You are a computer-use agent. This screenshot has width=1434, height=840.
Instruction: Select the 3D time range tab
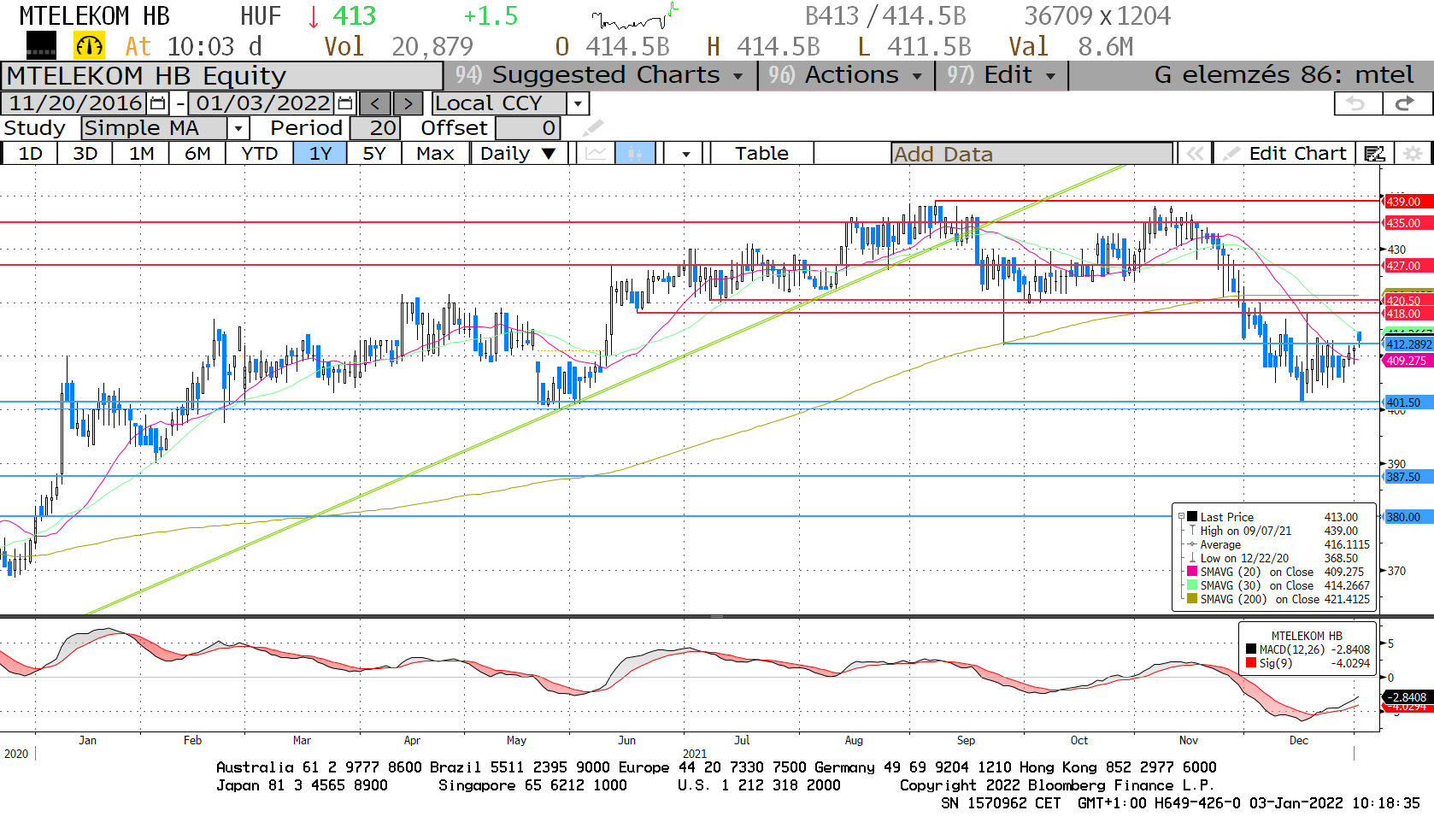point(85,154)
